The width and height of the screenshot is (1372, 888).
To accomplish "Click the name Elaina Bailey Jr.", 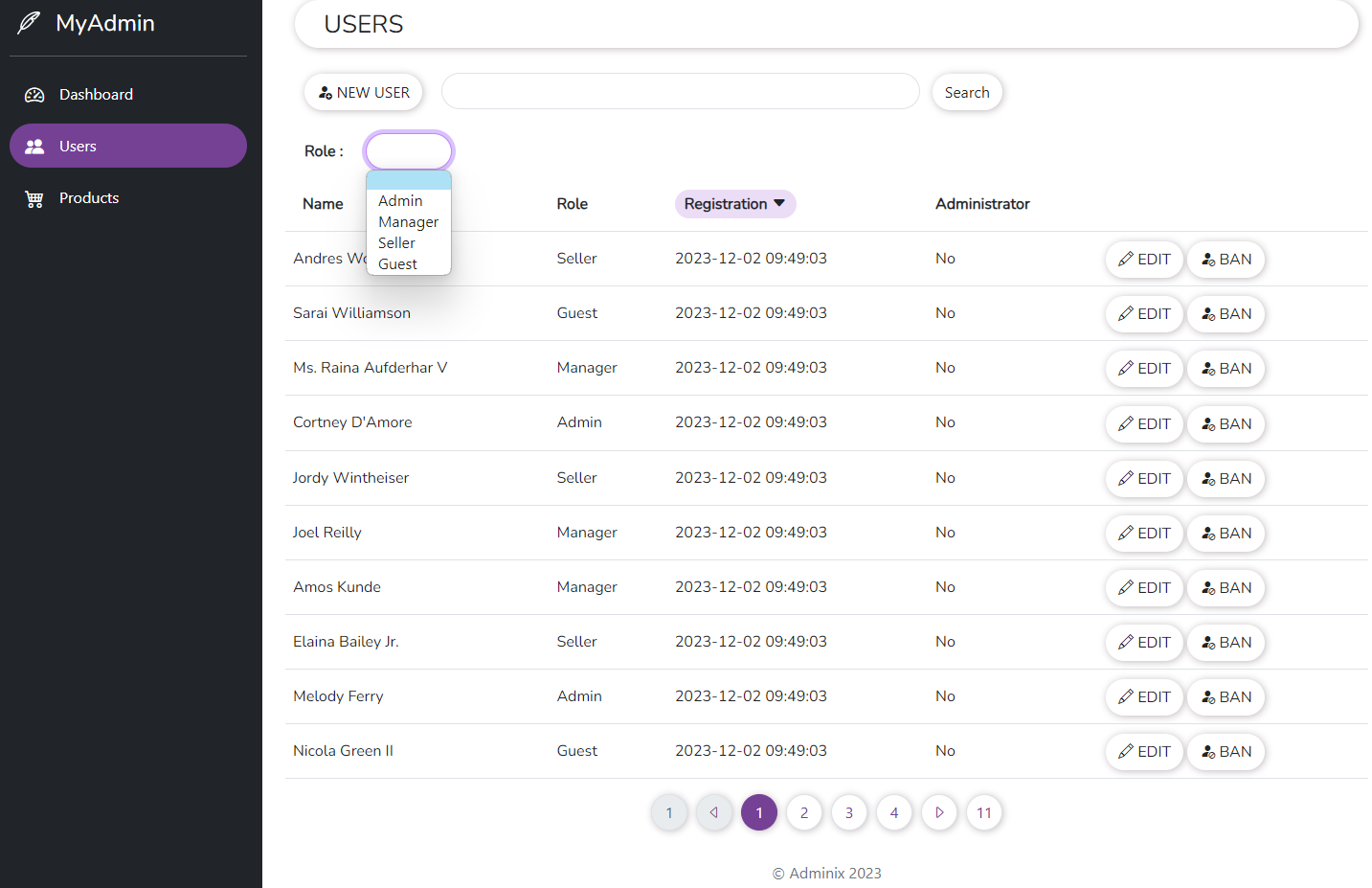I will [x=346, y=642].
